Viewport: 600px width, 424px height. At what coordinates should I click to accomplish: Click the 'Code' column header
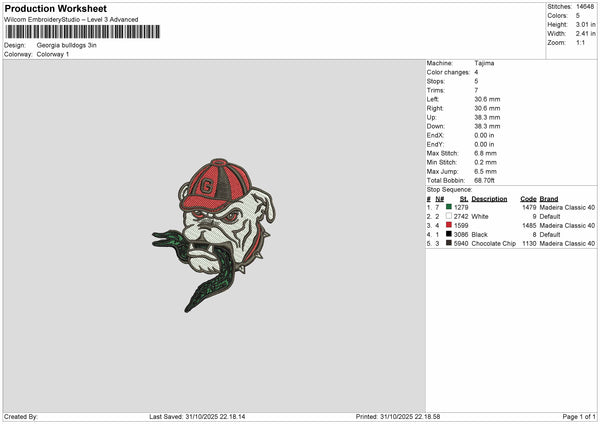tap(528, 199)
